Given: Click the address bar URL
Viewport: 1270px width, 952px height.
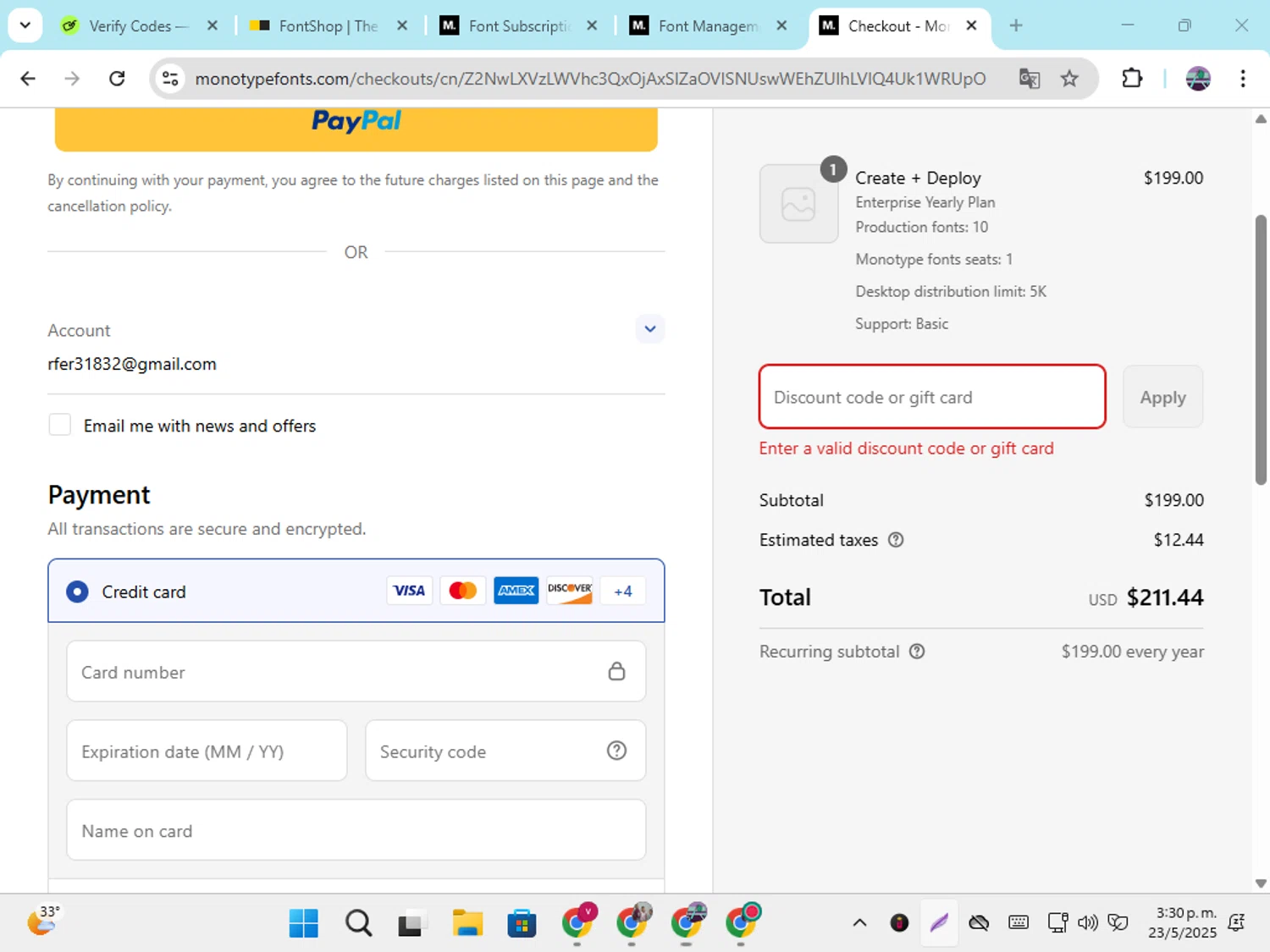Looking at the screenshot, I should click(590, 79).
